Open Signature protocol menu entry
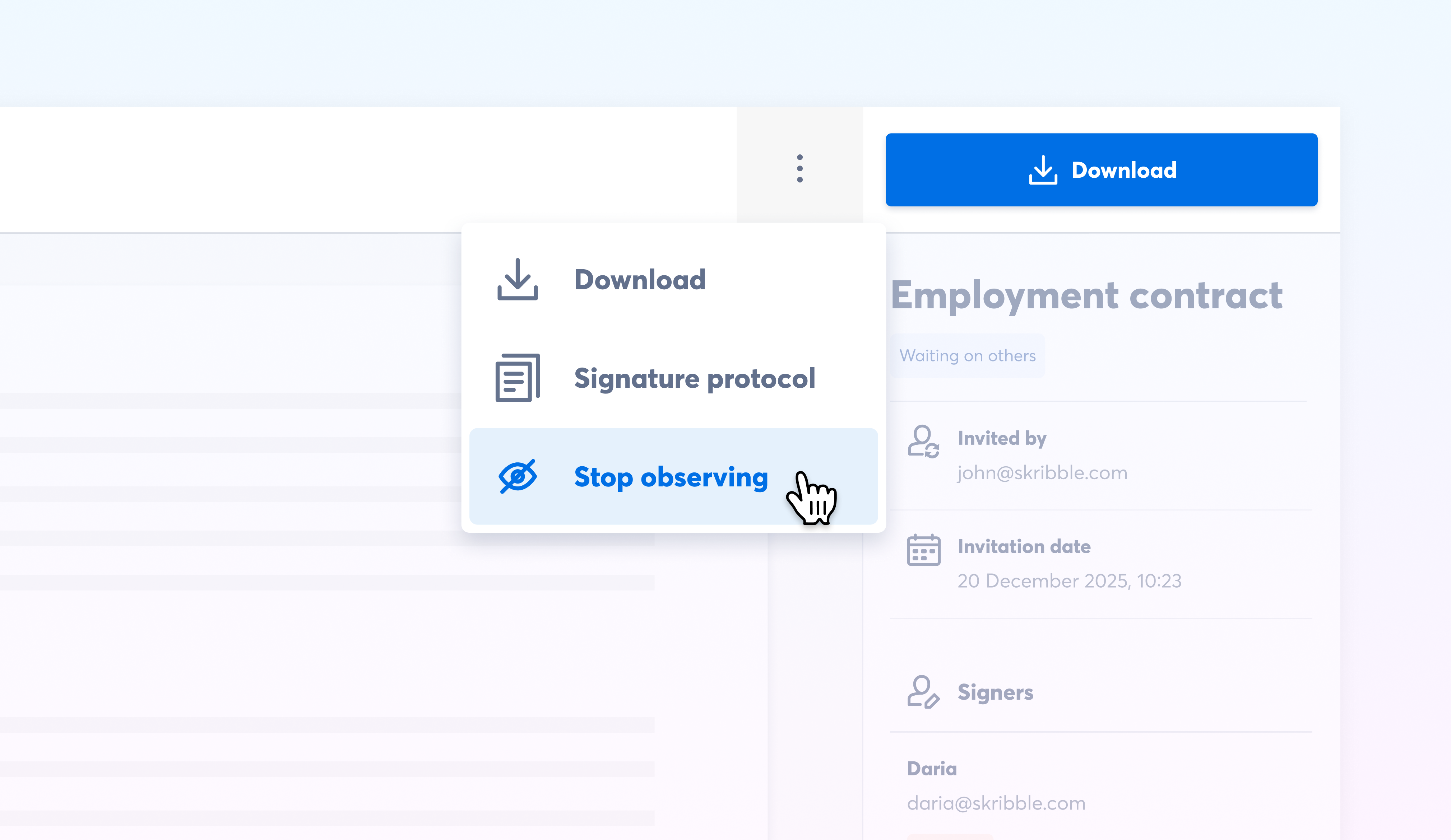Viewport: 1451px width, 840px height. (673, 378)
